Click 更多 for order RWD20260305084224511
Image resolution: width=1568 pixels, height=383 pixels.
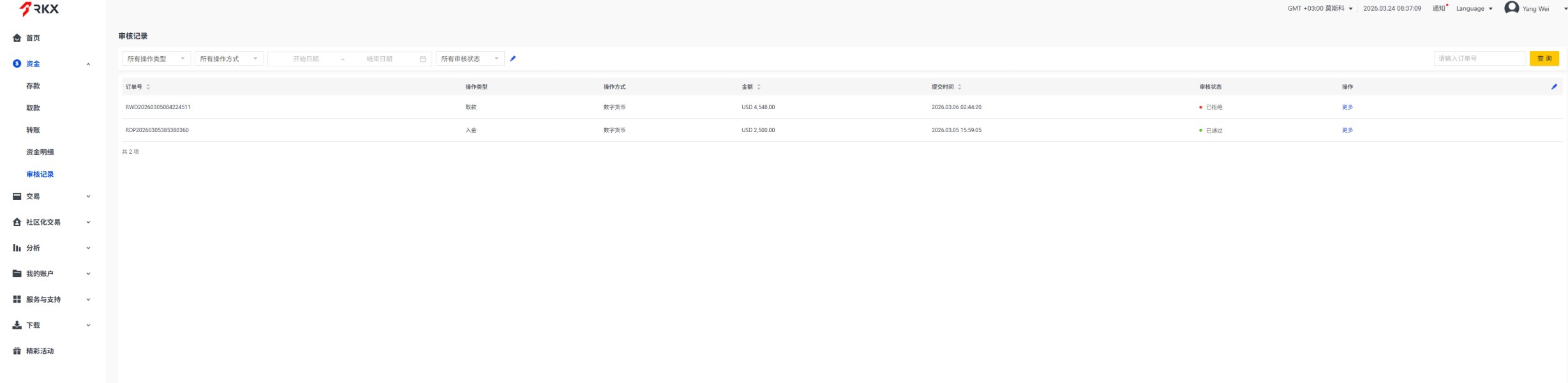click(x=1347, y=107)
